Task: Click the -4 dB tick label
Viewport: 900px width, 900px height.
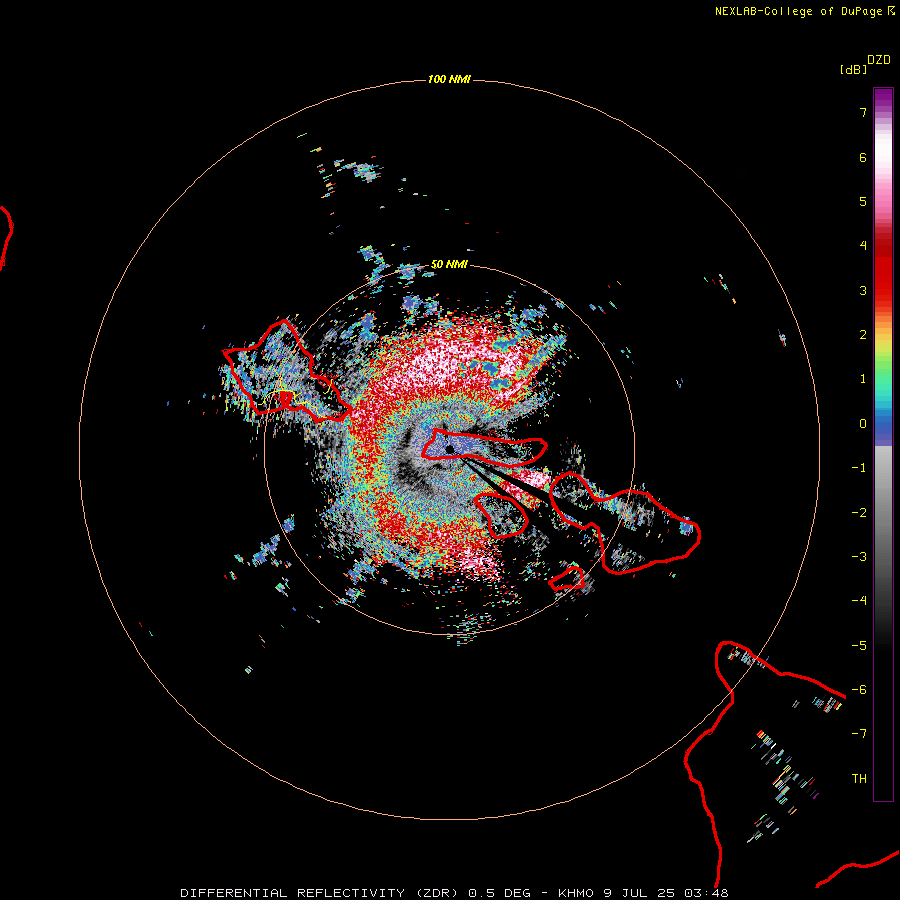Action: [x=859, y=601]
